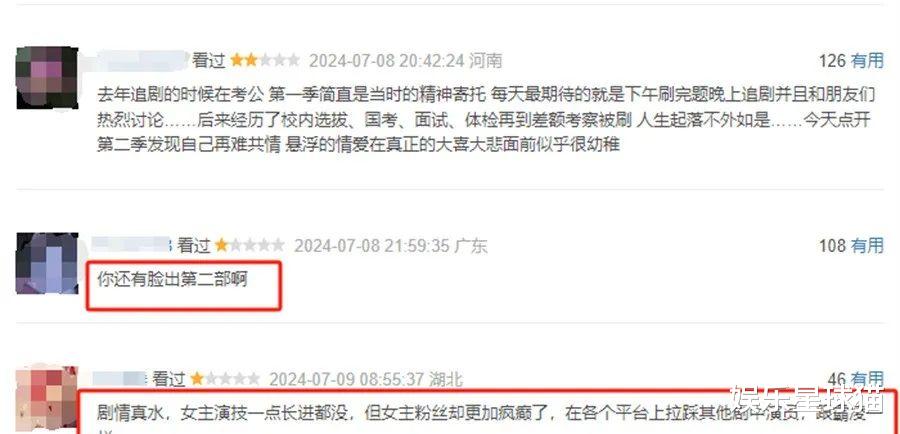Click the 108 useful vote count
900x434 pixels.
[832, 246]
